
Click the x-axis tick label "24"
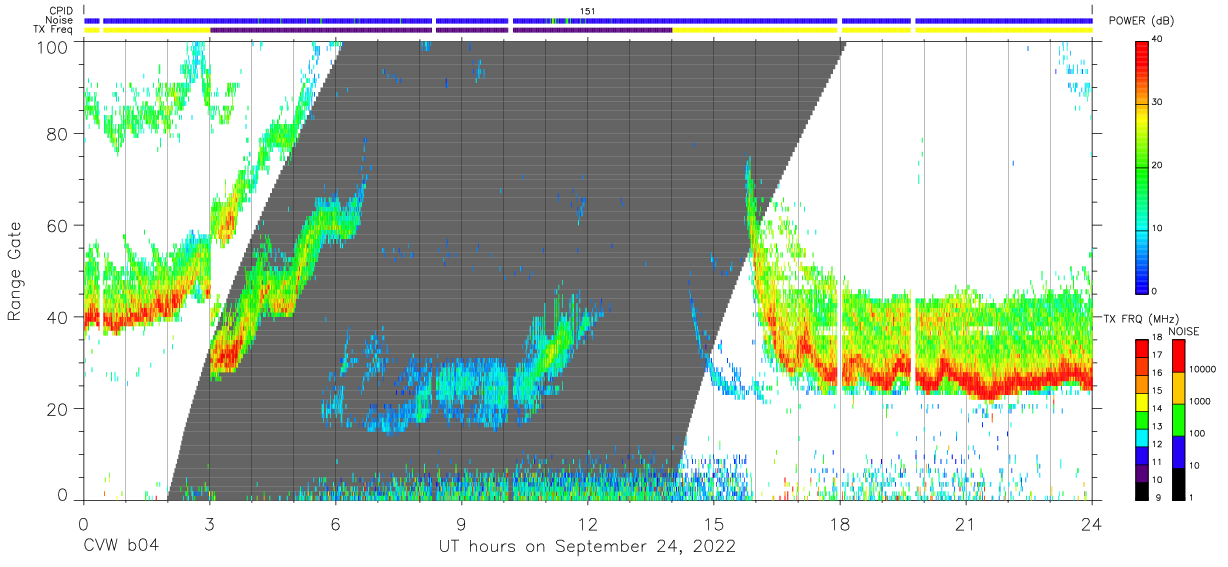[1092, 523]
